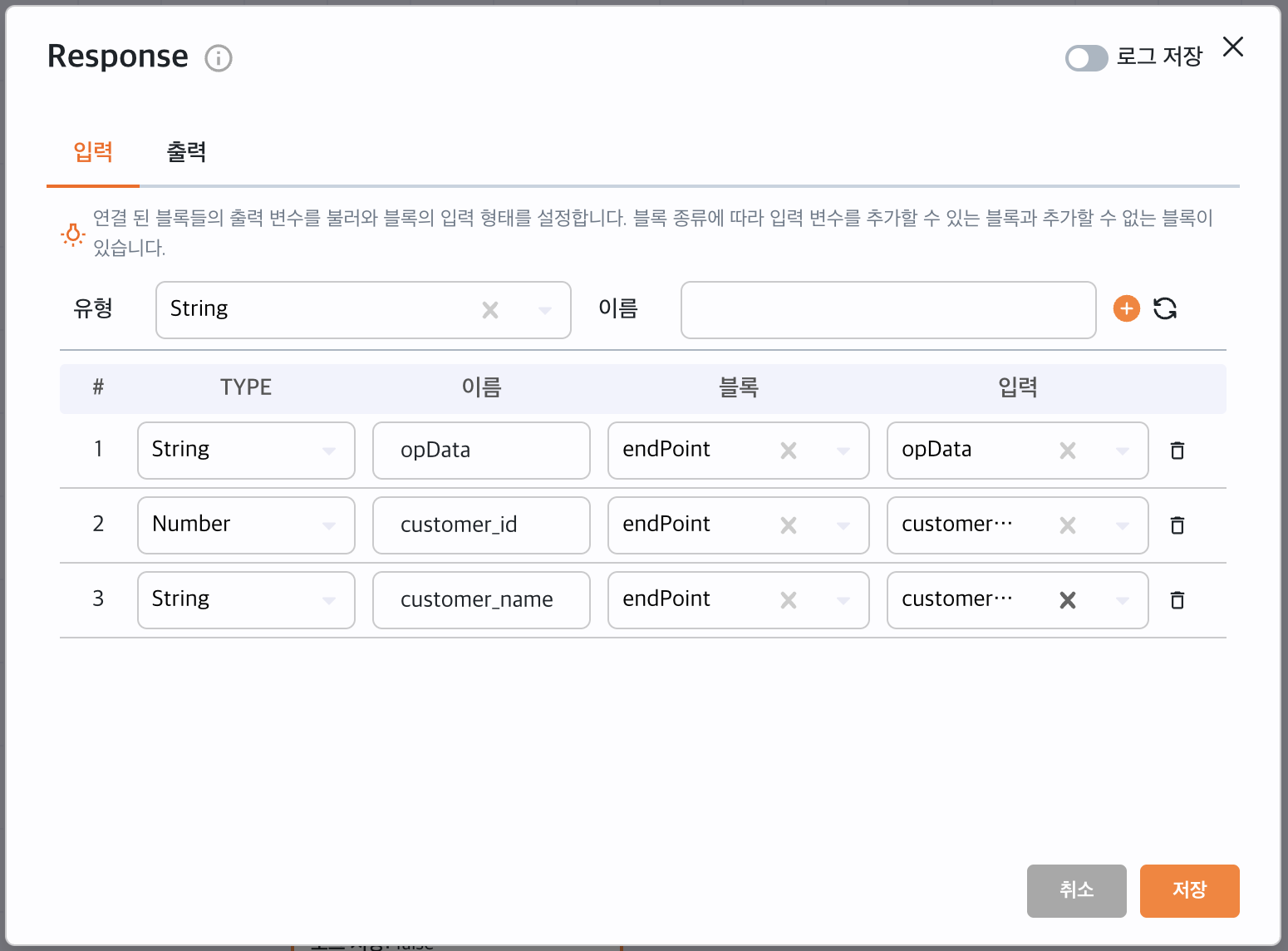Delete the customer_id row with trash icon
1288x951 pixels.
pos(1177,525)
